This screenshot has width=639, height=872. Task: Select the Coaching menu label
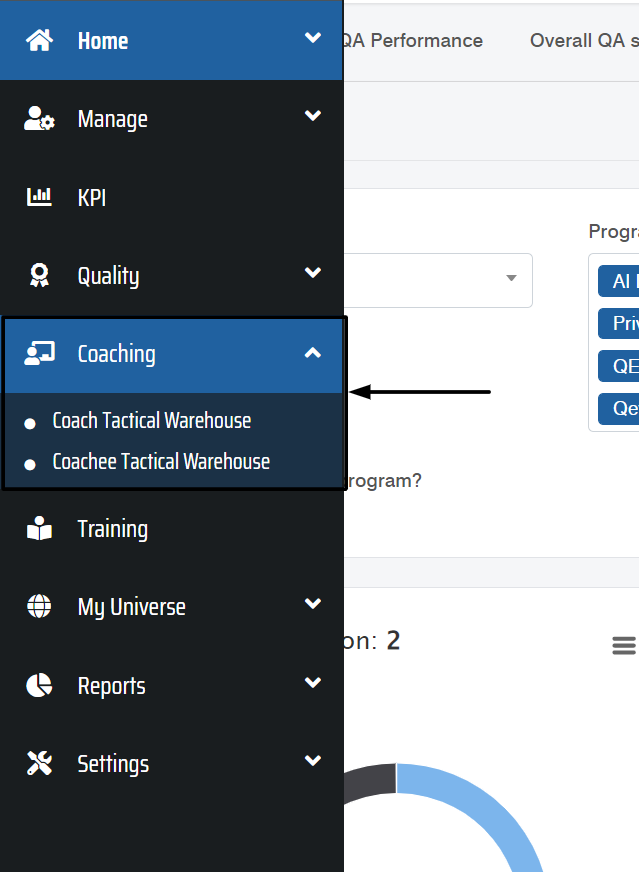click(117, 354)
